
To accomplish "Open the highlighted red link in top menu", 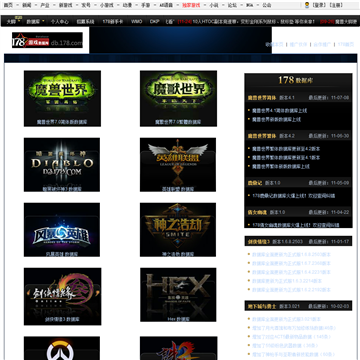I will pos(191,5).
